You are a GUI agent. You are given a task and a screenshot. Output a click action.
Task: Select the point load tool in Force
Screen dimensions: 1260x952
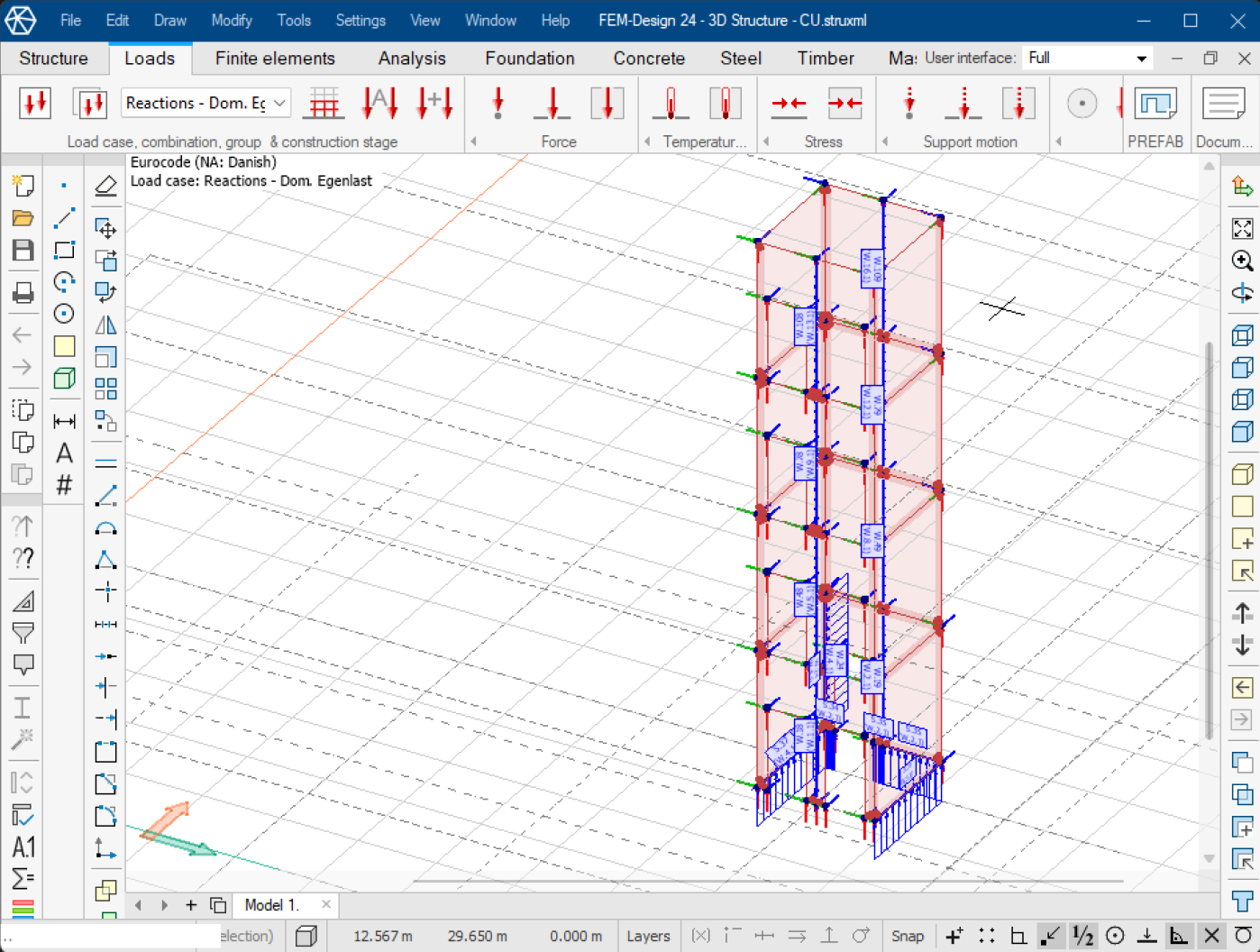[x=498, y=104]
